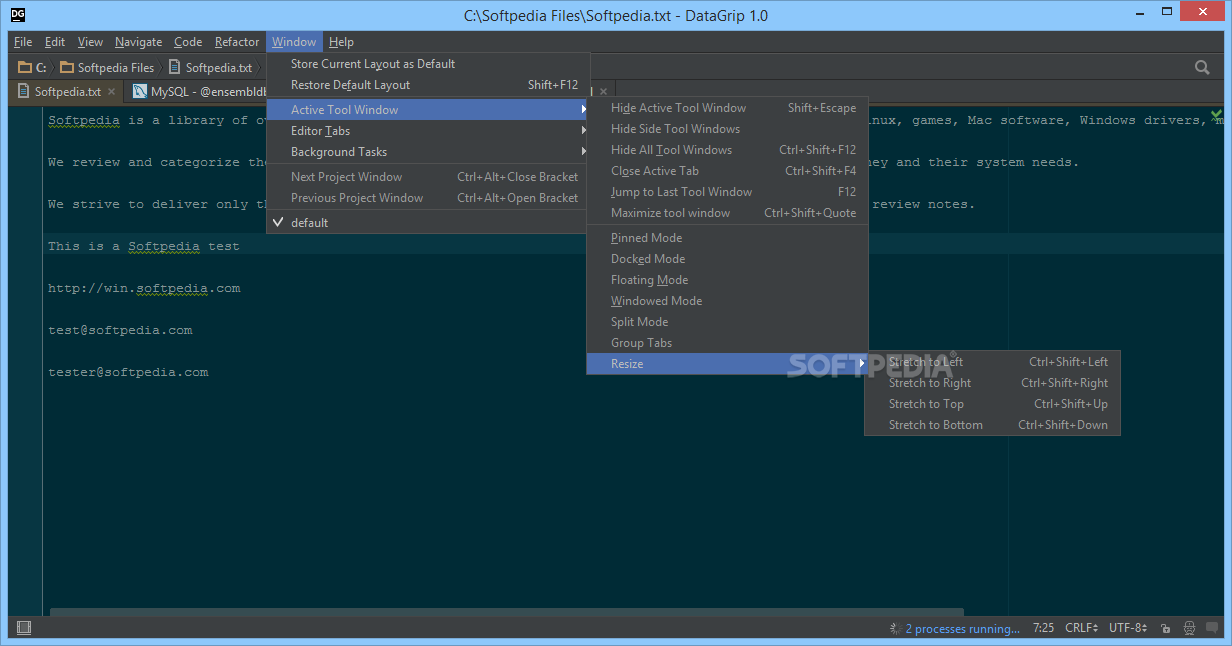Choose Stretch to Top
This screenshot has width=1232, height=646.
click(993, 403)
